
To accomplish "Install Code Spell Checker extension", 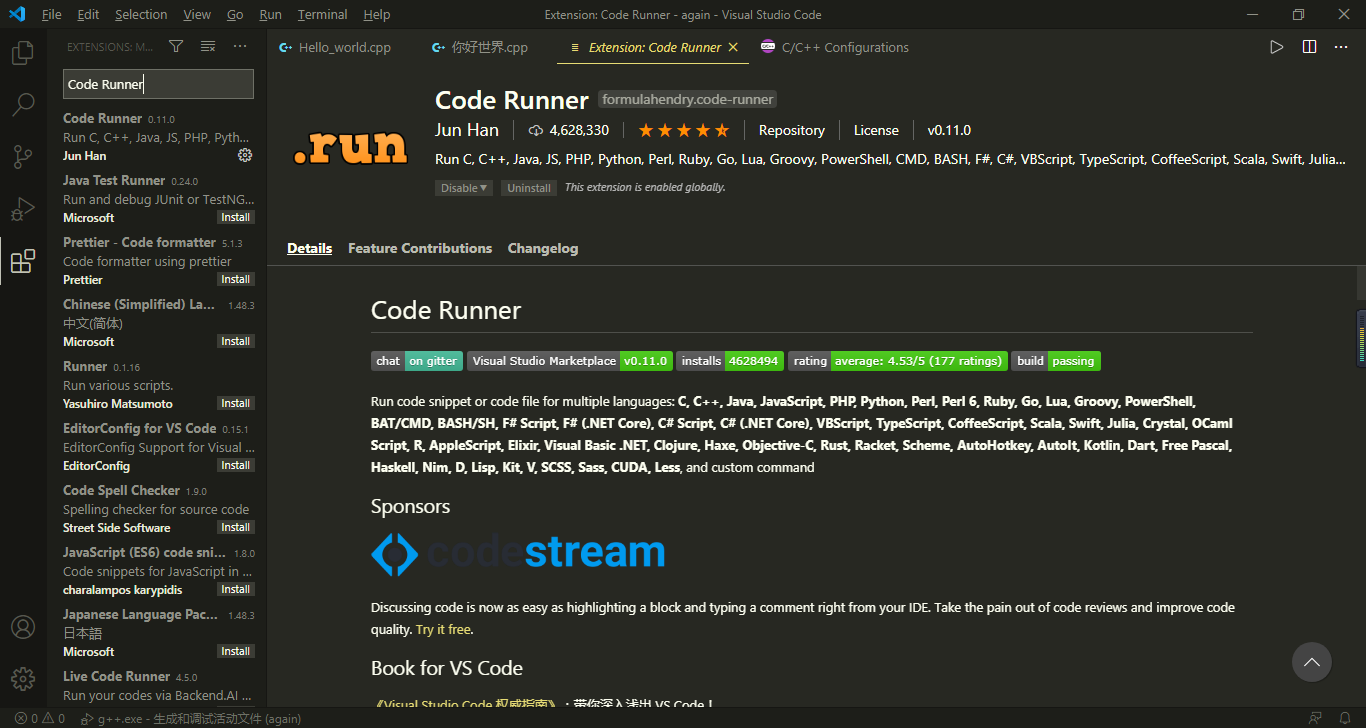I will [236, 527].
